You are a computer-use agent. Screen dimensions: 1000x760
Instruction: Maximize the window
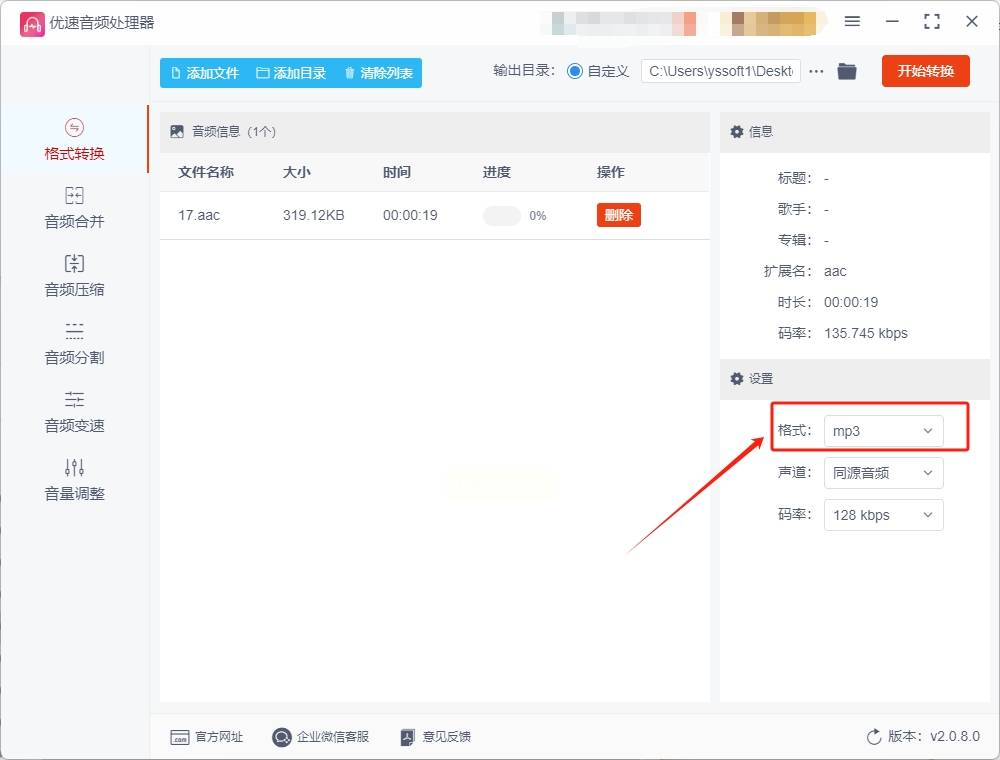[932, 22]
